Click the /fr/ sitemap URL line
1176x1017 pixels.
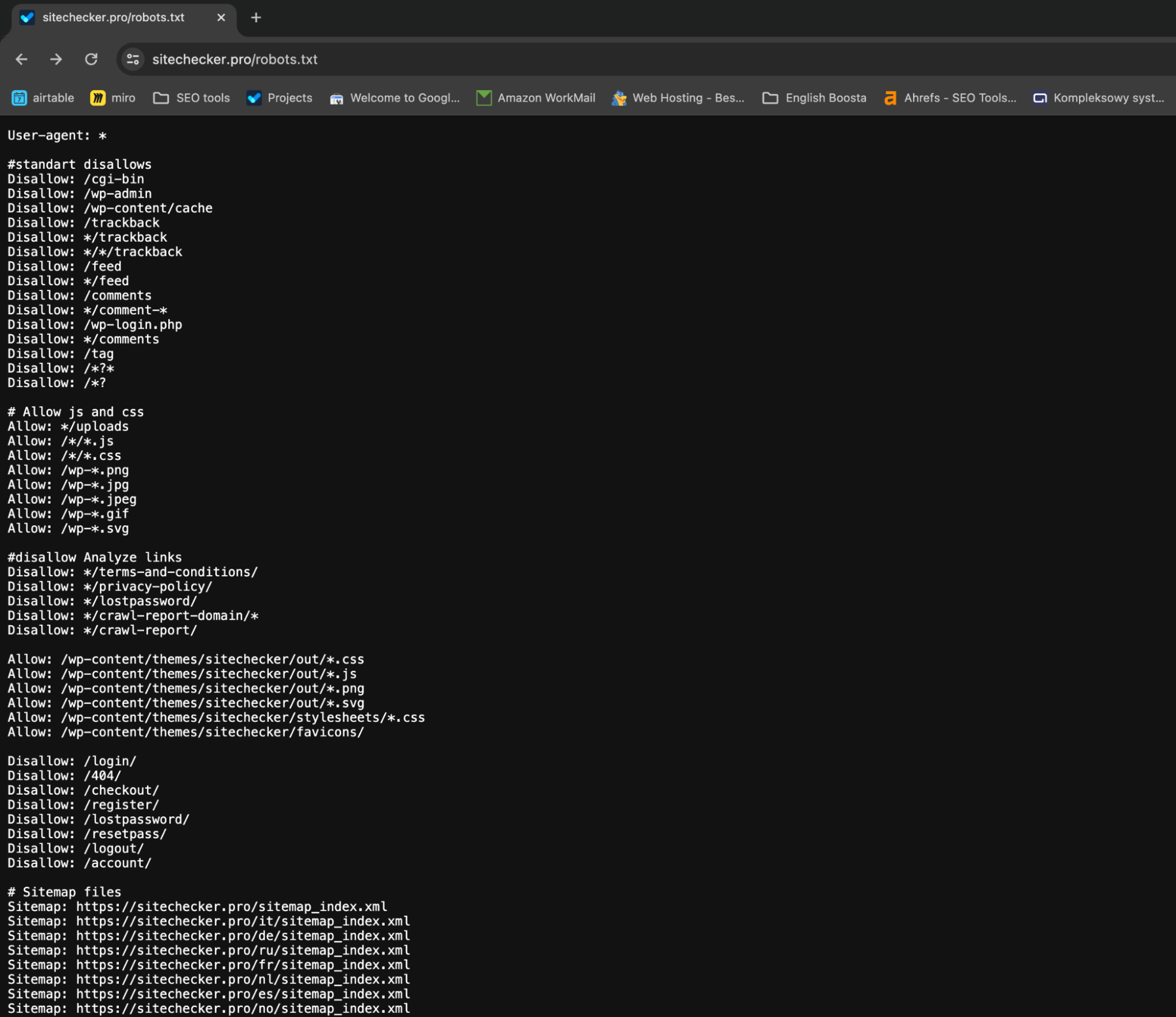pyautogui.click(x=209, y=965)
